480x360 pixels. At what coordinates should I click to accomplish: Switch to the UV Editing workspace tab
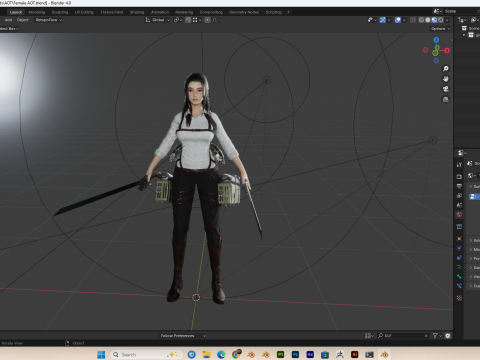tap(84, 12)
